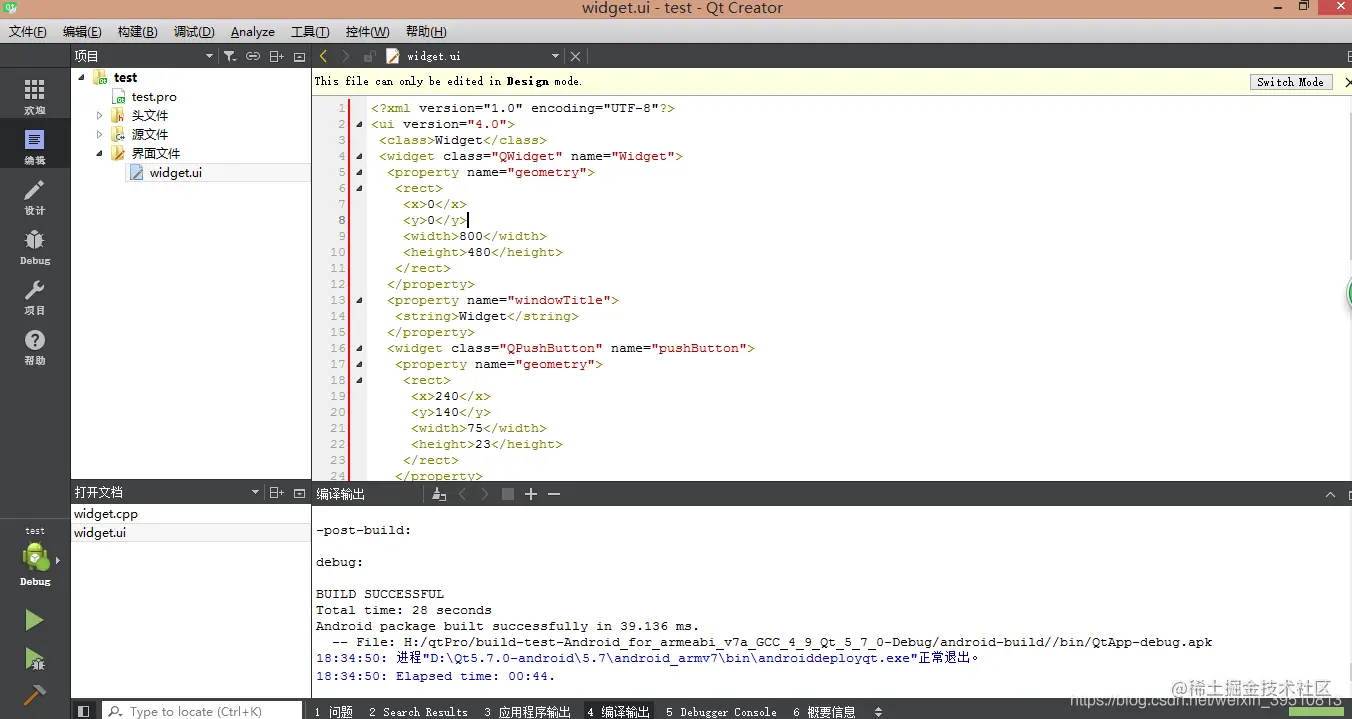Screen dimensions: 1352x719
Task: Click the Type to locate search field
Action: tap(203, 711)
